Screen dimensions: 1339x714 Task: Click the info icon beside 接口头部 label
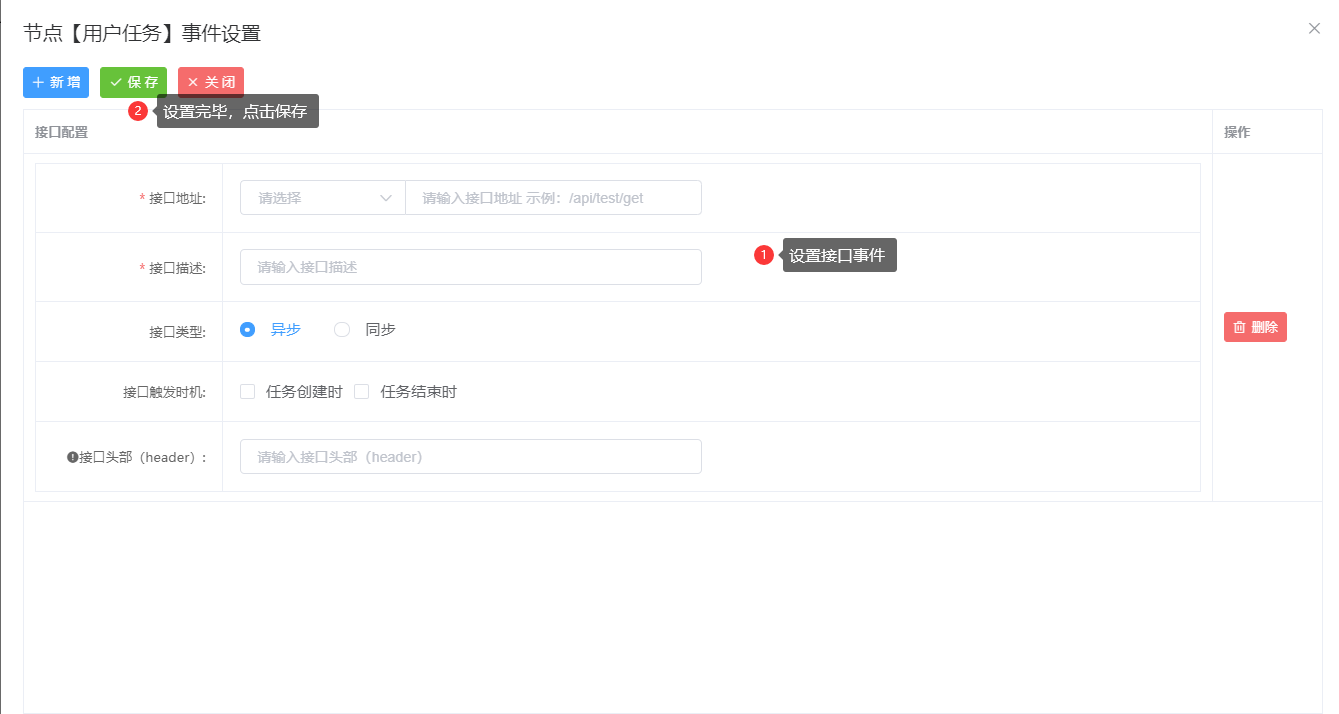click(x=73, y=457)
